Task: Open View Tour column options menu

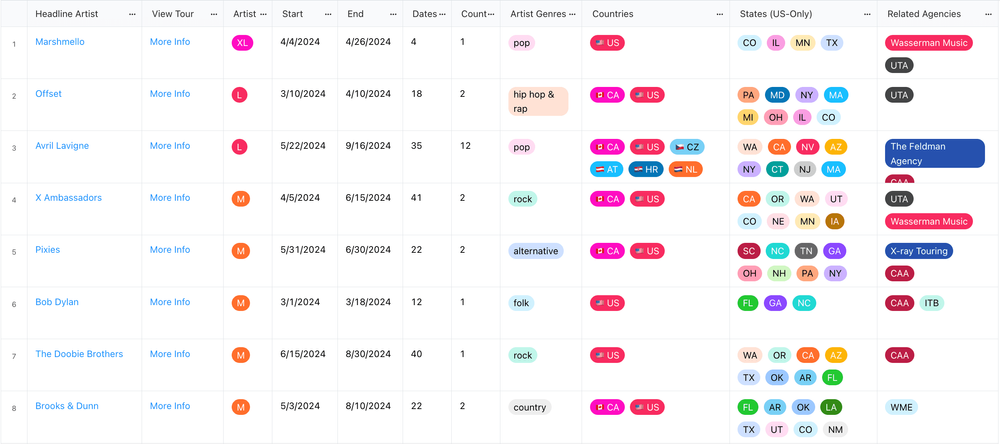Action: click(x=214, y=14)
